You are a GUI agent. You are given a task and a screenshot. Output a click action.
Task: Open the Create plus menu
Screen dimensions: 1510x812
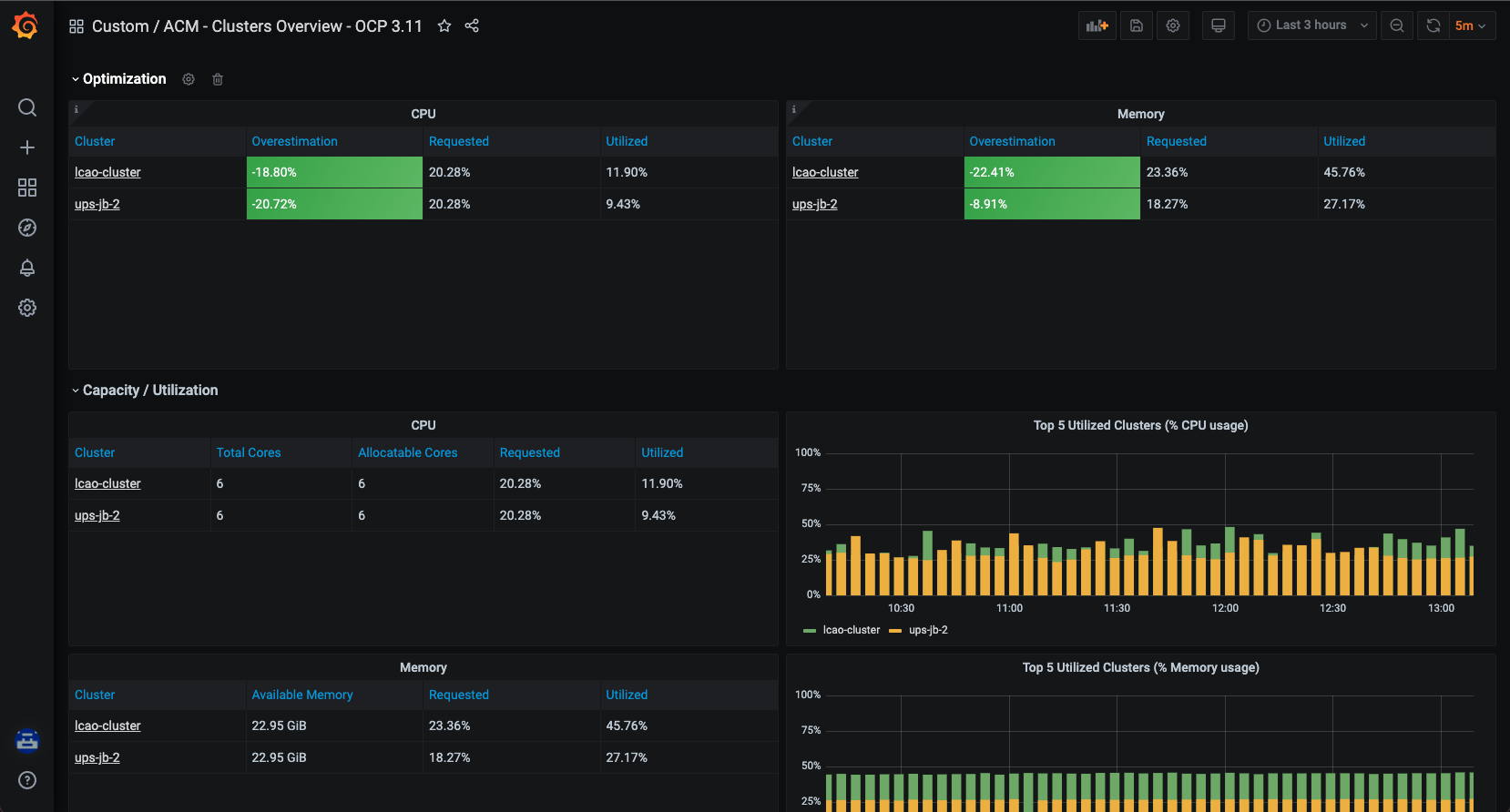coord(27,147)
